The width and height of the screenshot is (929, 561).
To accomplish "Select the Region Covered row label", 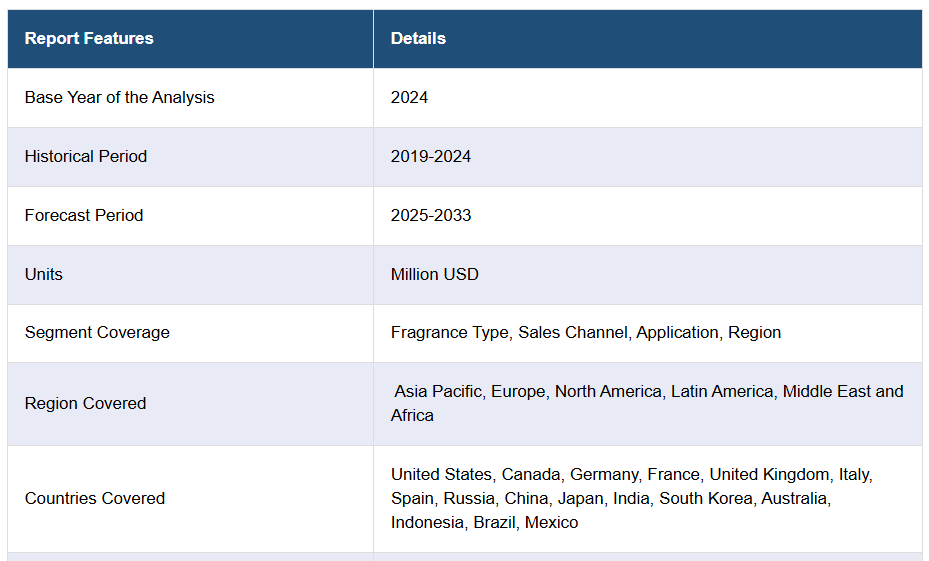I will (x=86, y=404).
